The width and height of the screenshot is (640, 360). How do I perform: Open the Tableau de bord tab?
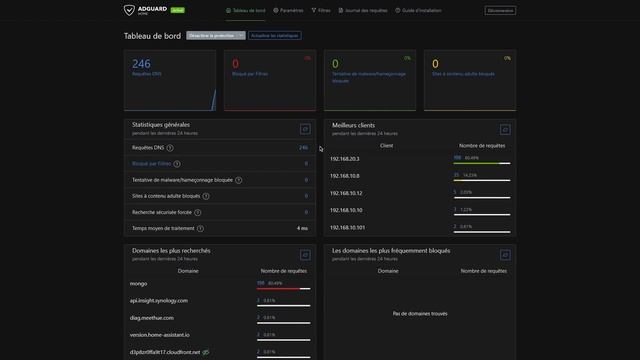point(246,11)
